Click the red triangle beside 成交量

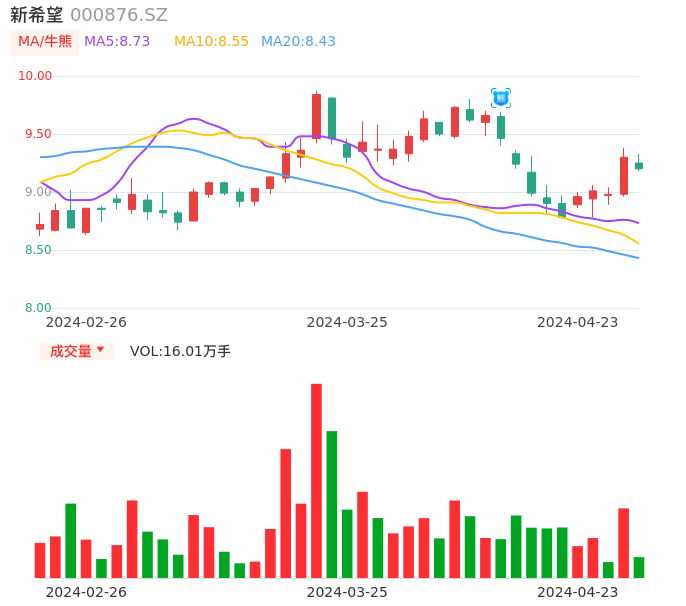click(100, 350)
